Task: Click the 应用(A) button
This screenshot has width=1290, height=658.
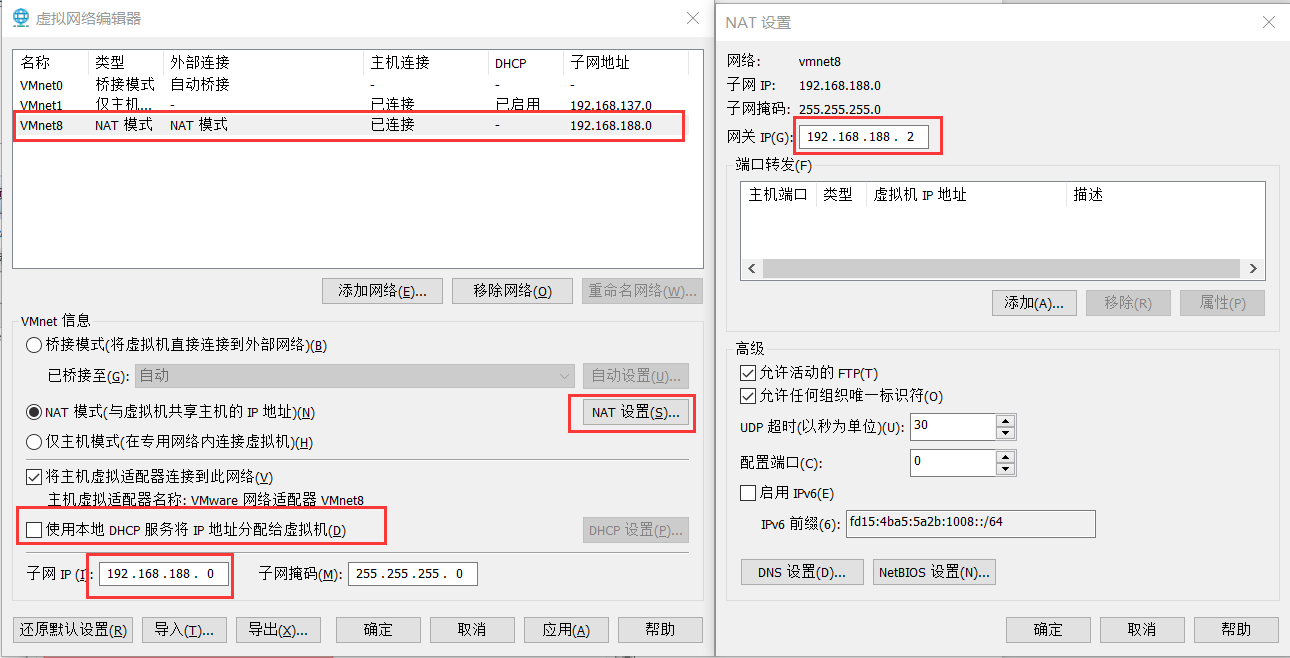Action: point(566,629)
